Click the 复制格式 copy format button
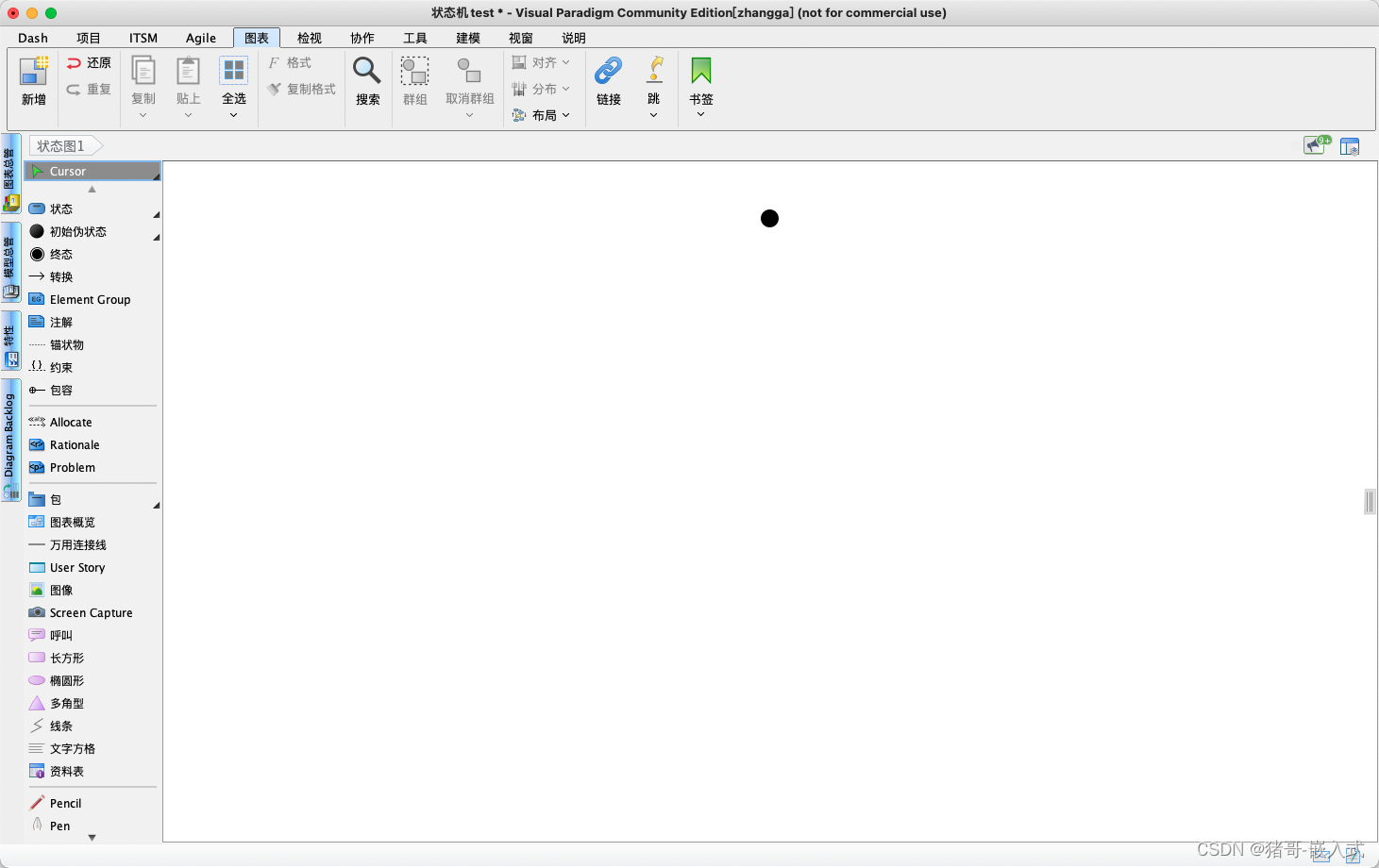Screen dimensions: 1379x868 302,89
